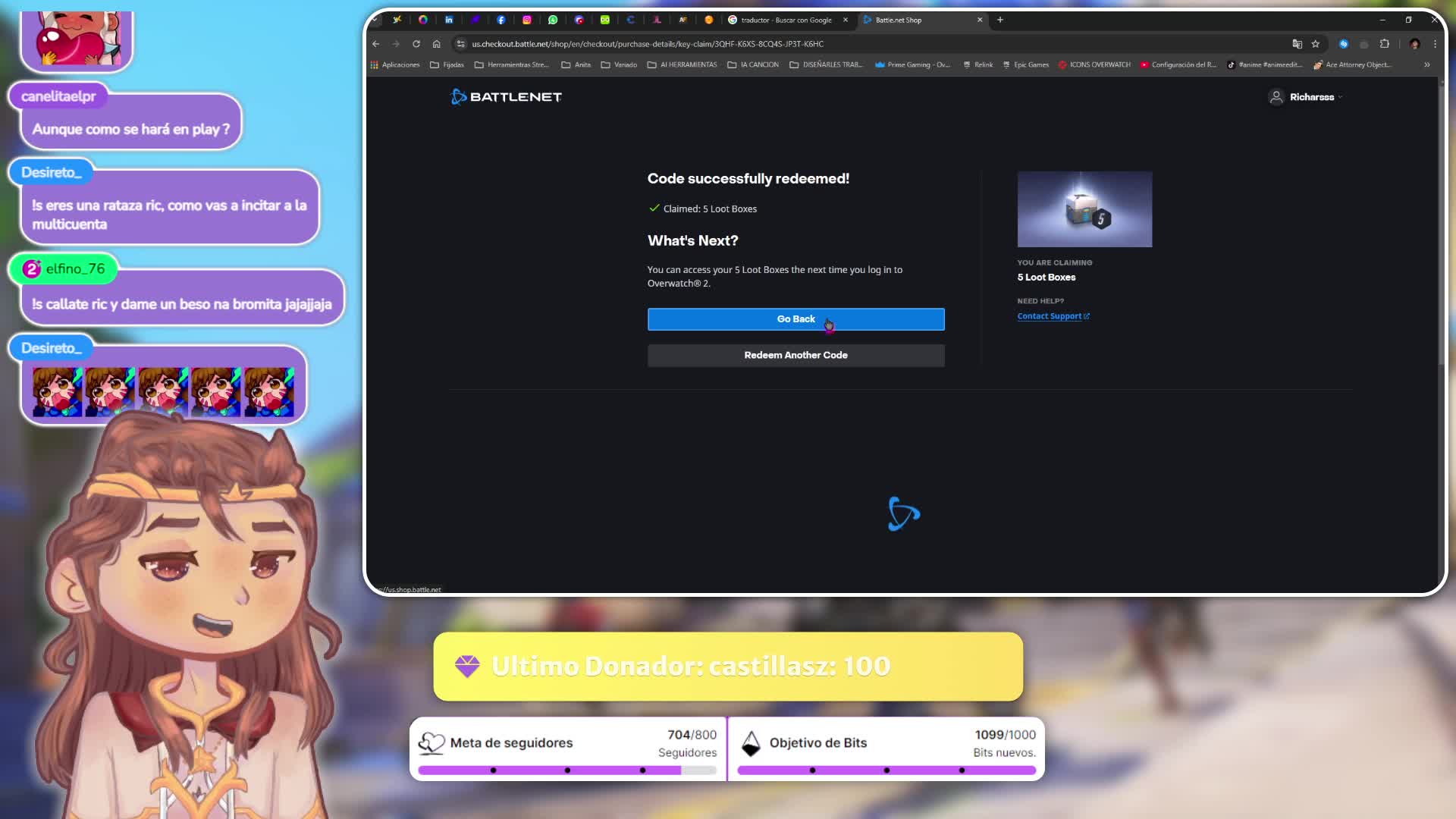Open Relink bookmark
This screenshot has width=1456, height=819.
click(x=977, y=64)
